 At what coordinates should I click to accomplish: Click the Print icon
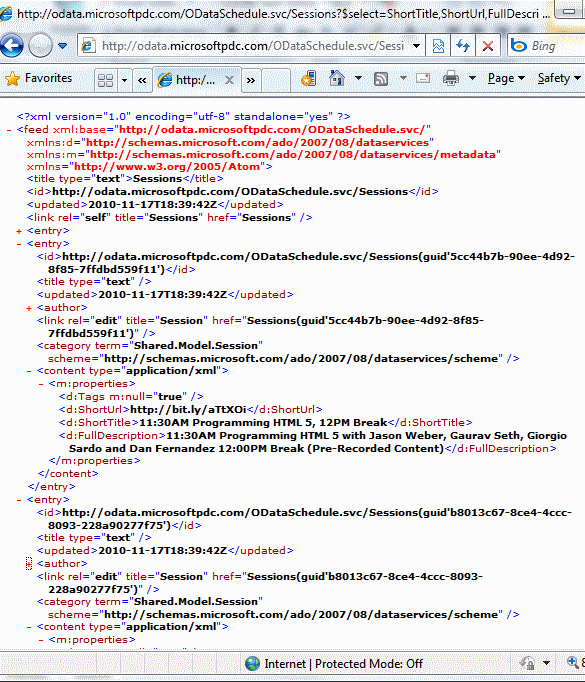pyautogui.click(x=451, y=79)
